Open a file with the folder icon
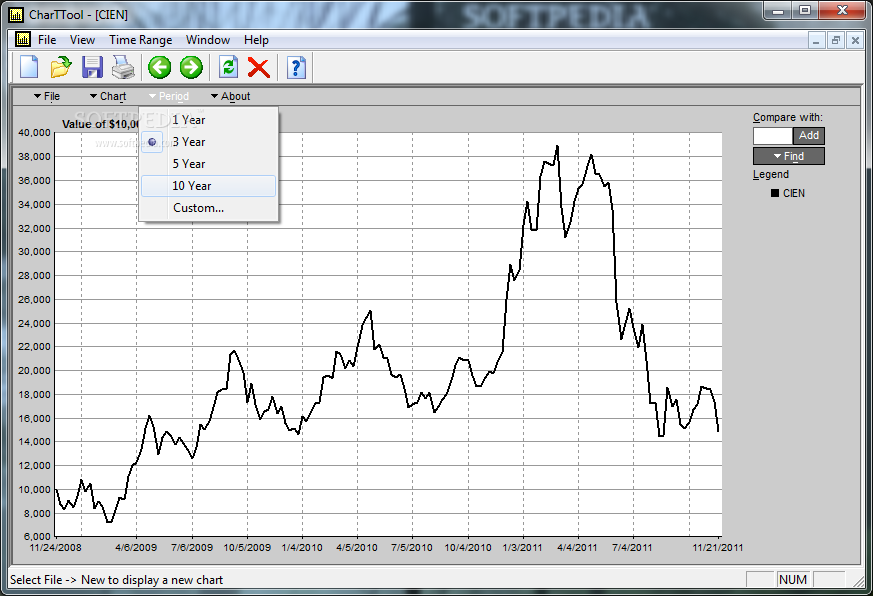Screen dimensions: 873x596 click(x=61, y=67)
